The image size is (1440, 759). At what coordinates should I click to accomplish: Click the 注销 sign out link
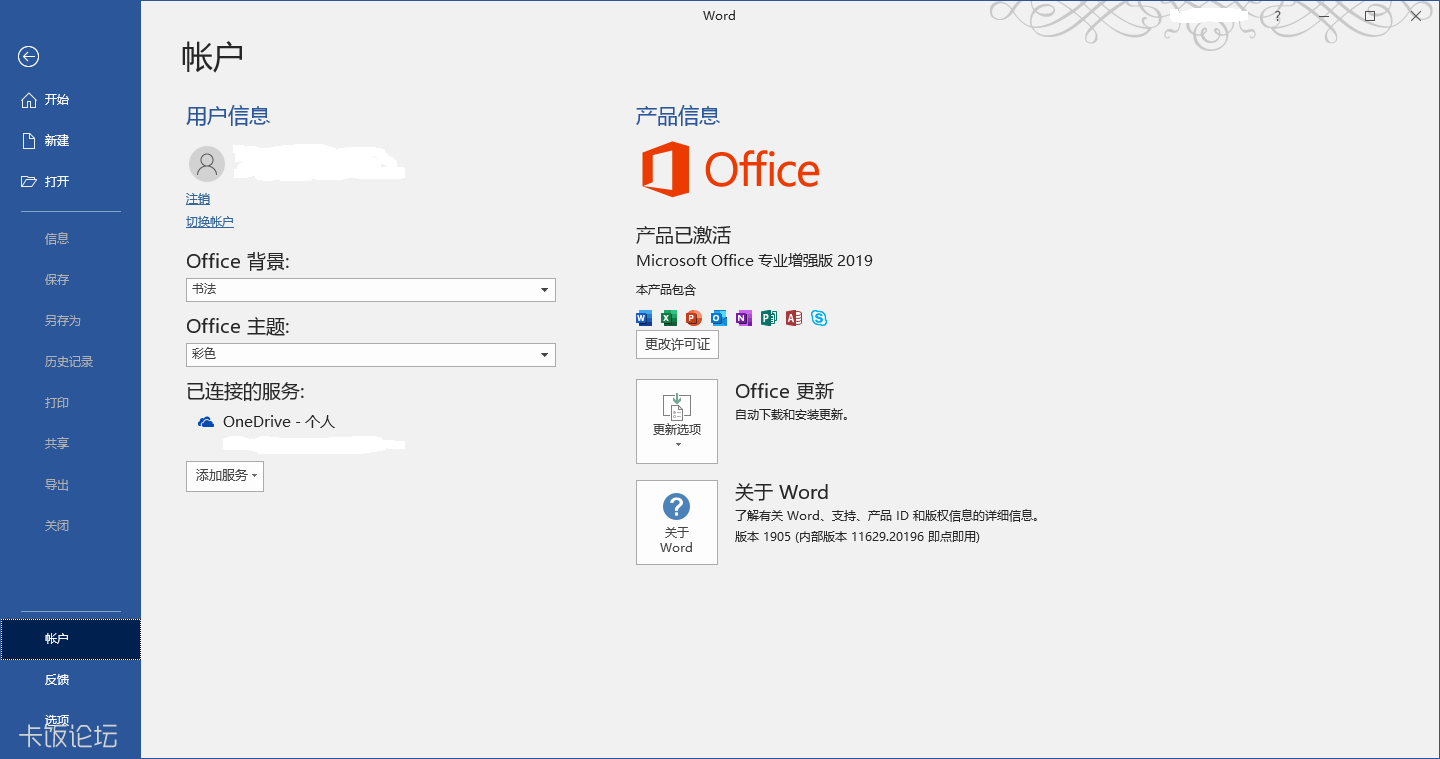coord(198,199)
